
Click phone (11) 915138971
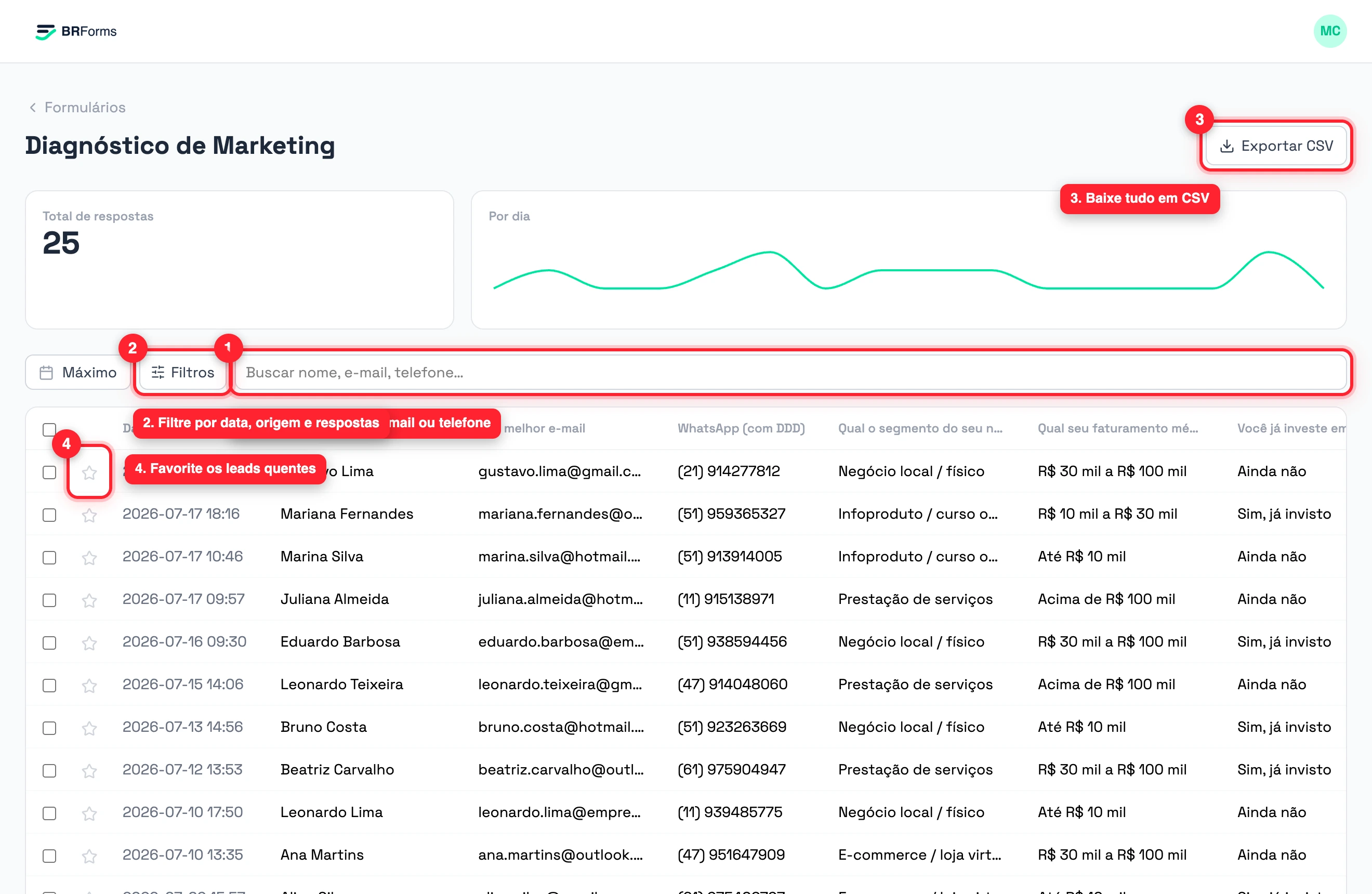pyautogui.click(x=726, y=599)
